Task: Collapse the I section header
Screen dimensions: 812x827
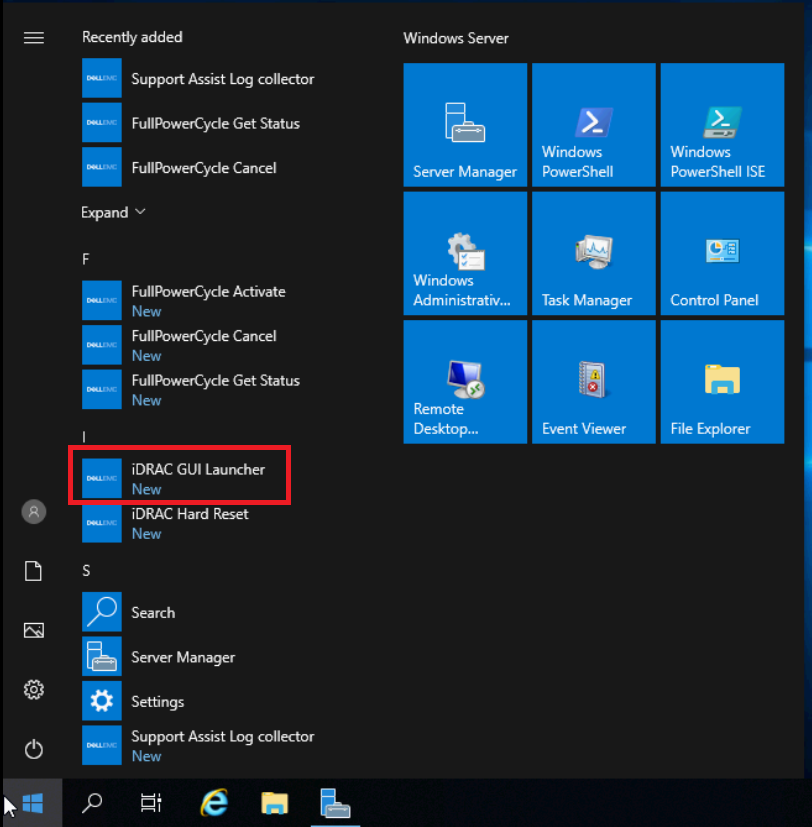Action: click(x=84, y=436)
